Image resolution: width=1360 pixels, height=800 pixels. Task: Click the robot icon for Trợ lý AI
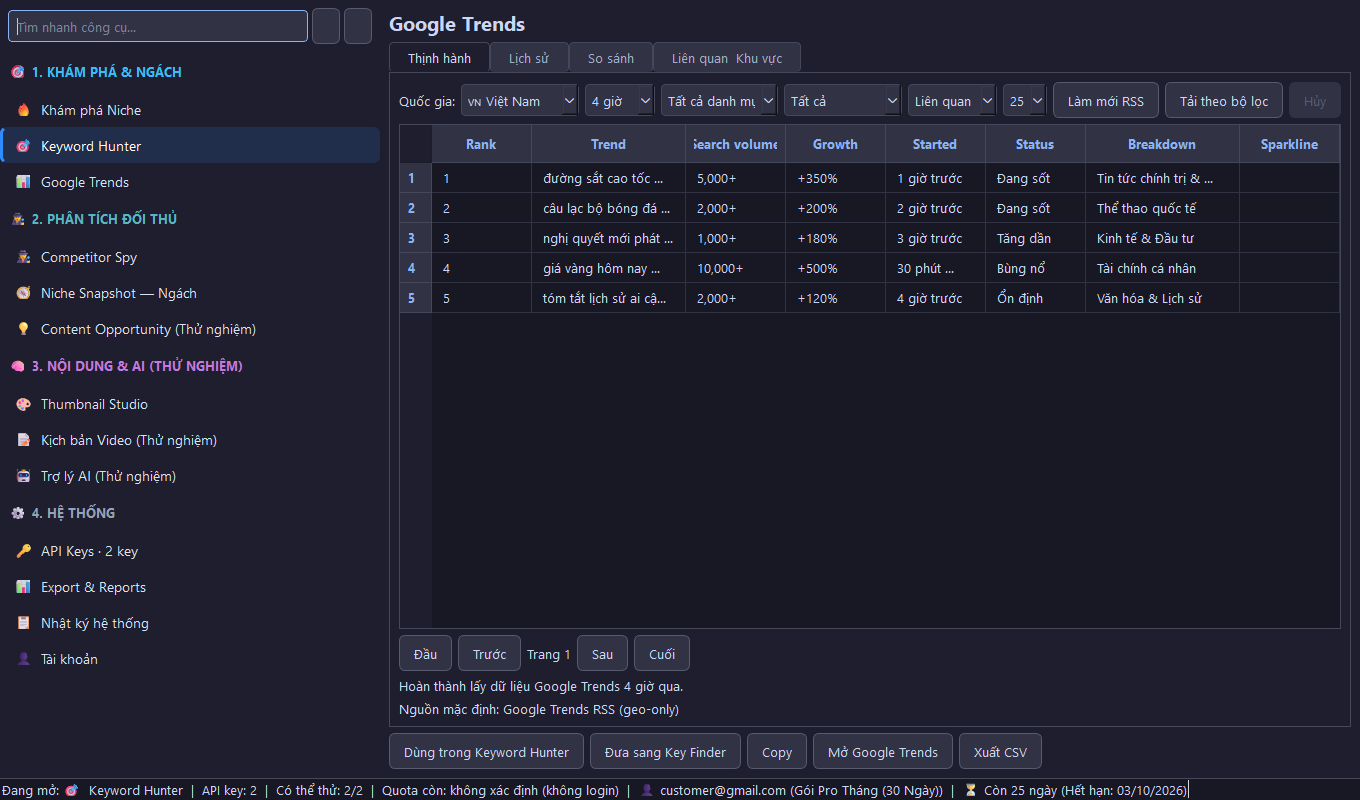tap(24, 476)
